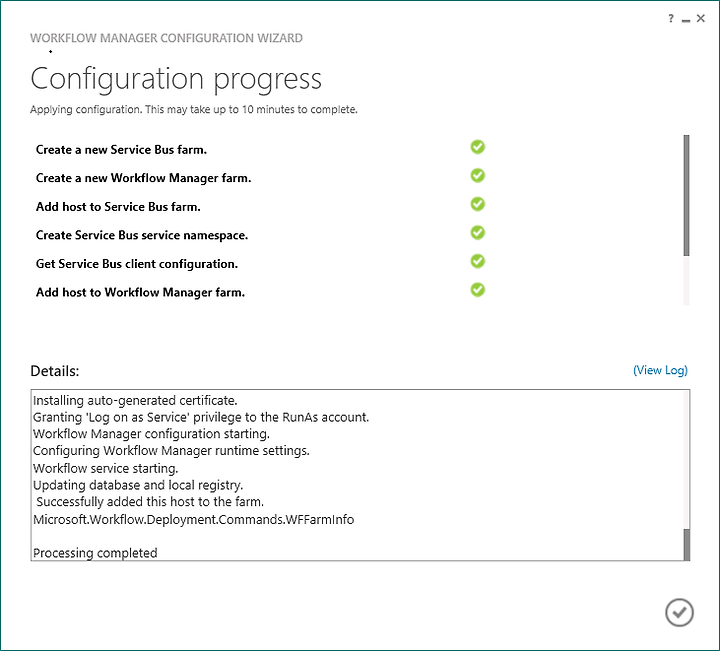Click 'Installing auto-generated certificate.' log line

coord(135,400)
